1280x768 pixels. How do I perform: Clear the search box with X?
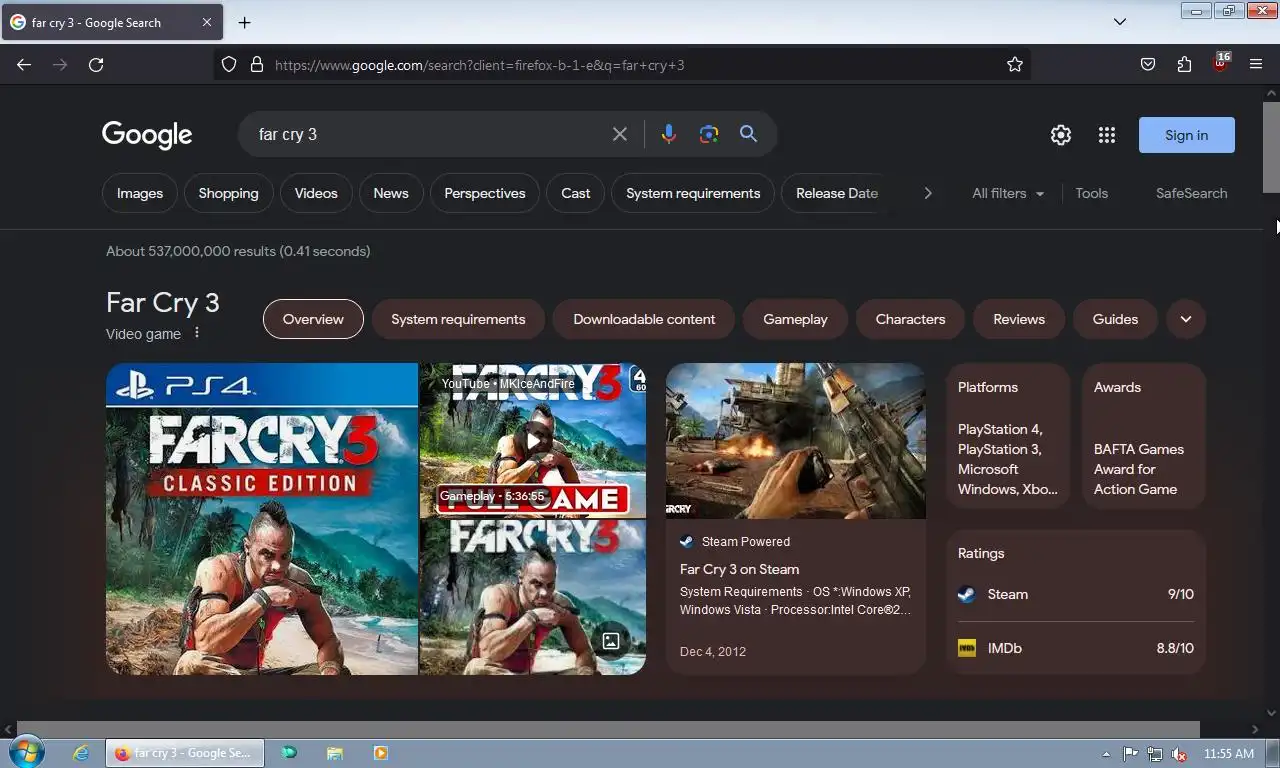point(620,134)
